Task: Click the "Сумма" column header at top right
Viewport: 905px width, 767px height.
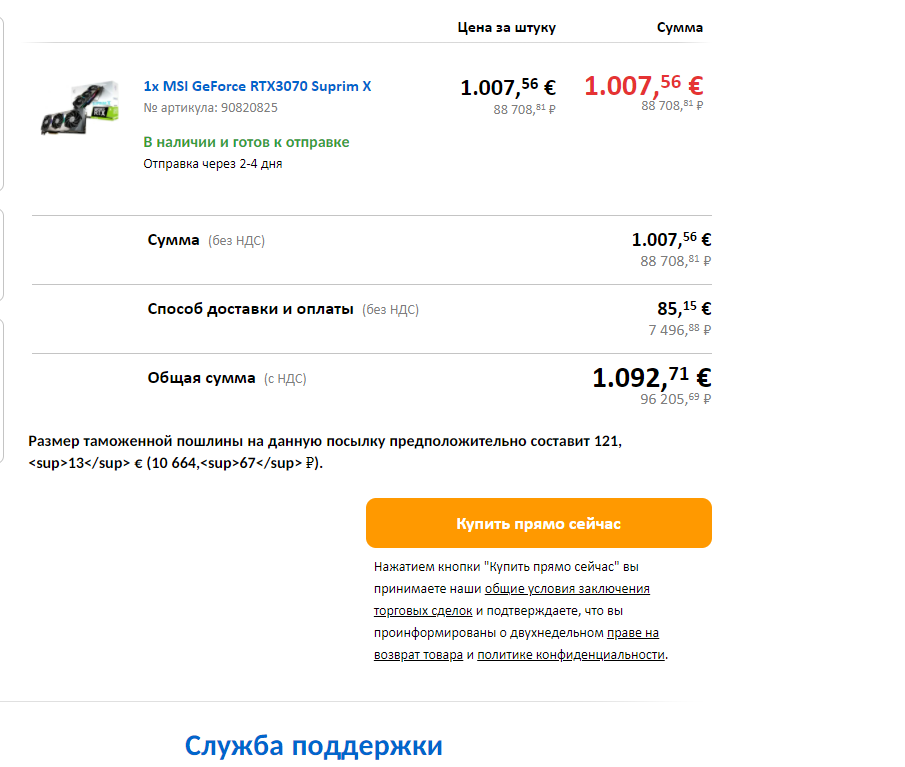Action: 679,28
